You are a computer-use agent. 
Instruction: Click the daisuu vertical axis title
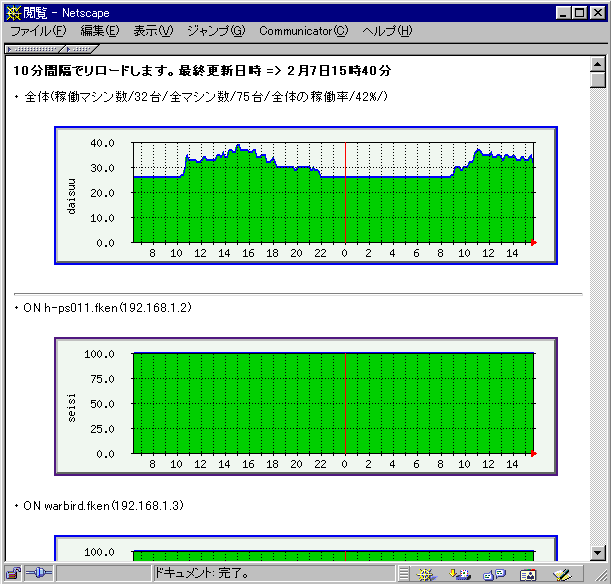tap(71, 196)
